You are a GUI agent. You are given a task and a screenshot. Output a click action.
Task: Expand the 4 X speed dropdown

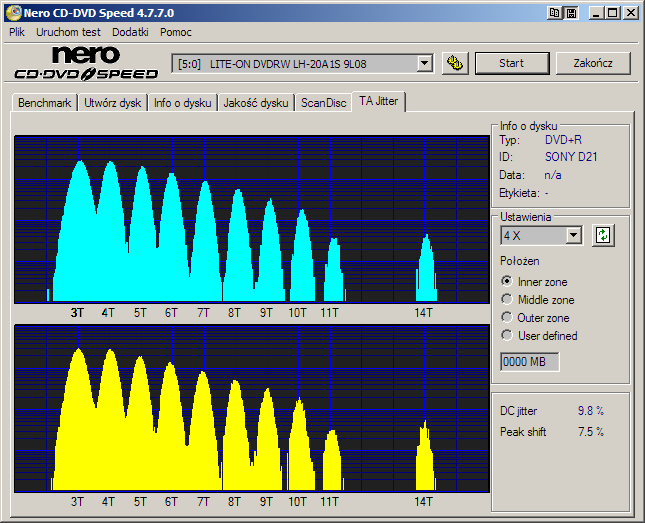[573, 236]
